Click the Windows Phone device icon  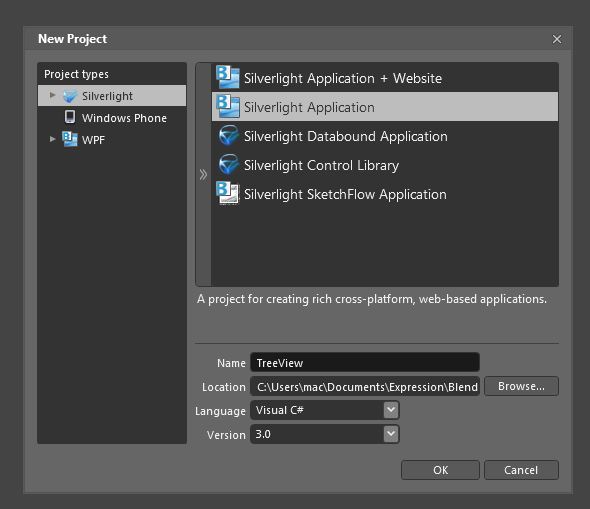pyautogui.click(x=70, y=117)
